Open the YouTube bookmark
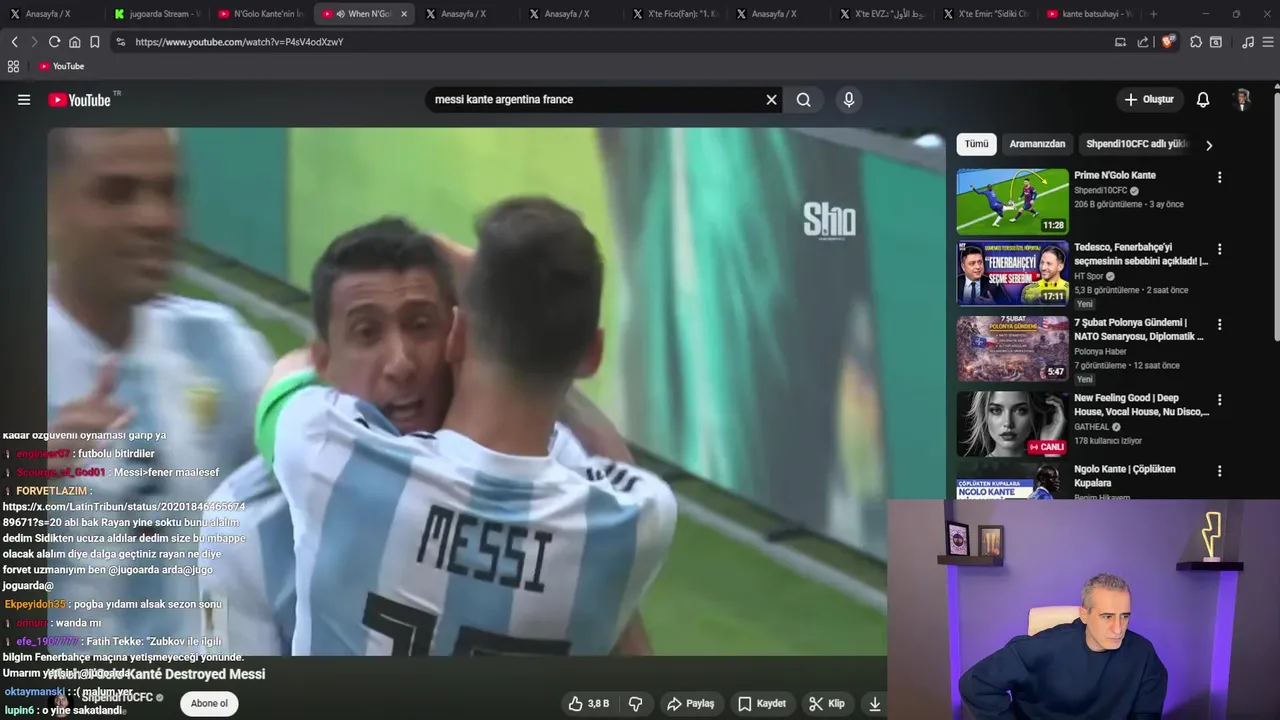 (62, 66)
